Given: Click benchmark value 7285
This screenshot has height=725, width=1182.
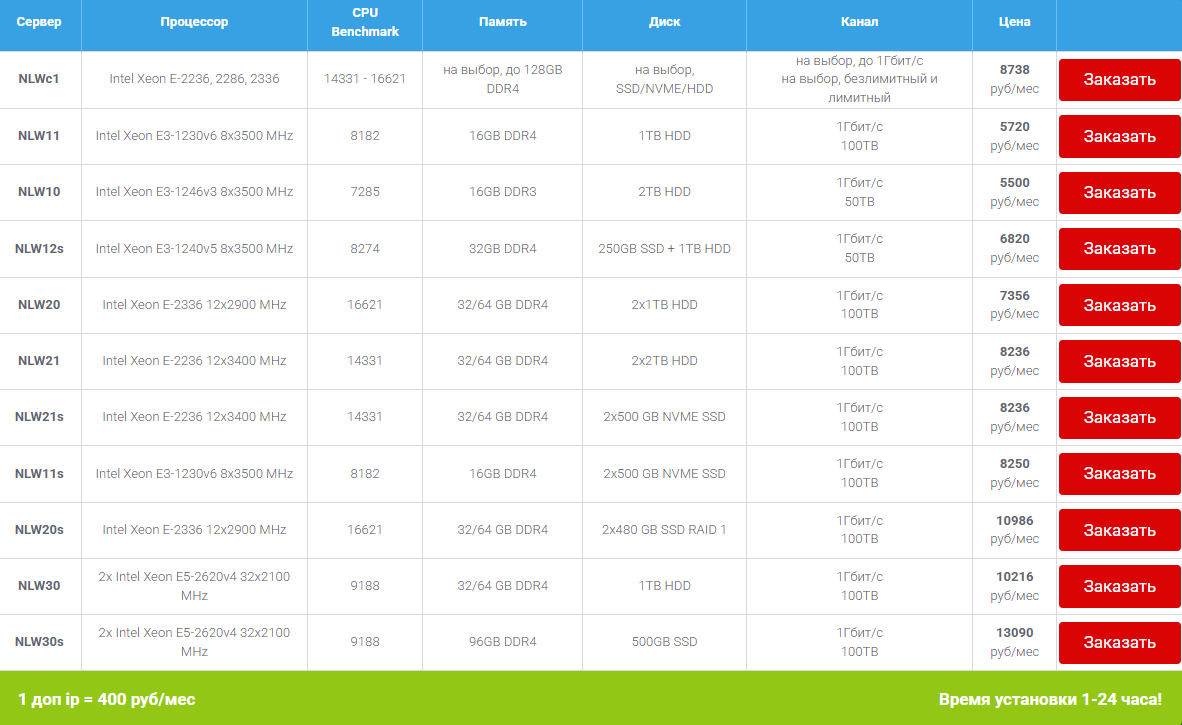Looking at the screenshot, I should (365, 191).
